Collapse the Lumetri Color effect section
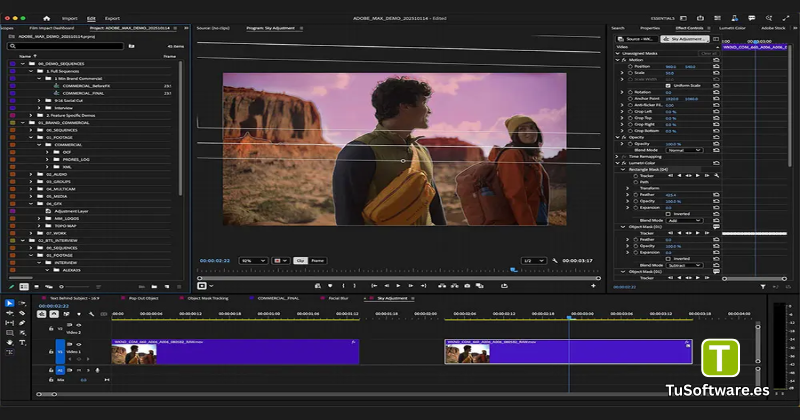This screenshot has width=800, height=420. [618, 163]
